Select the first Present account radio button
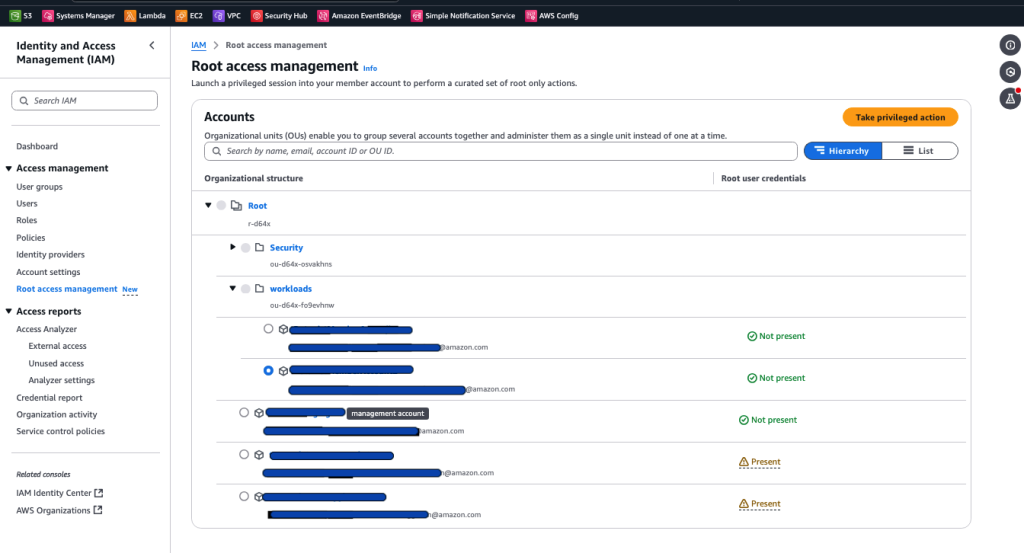 click(244, 454)
